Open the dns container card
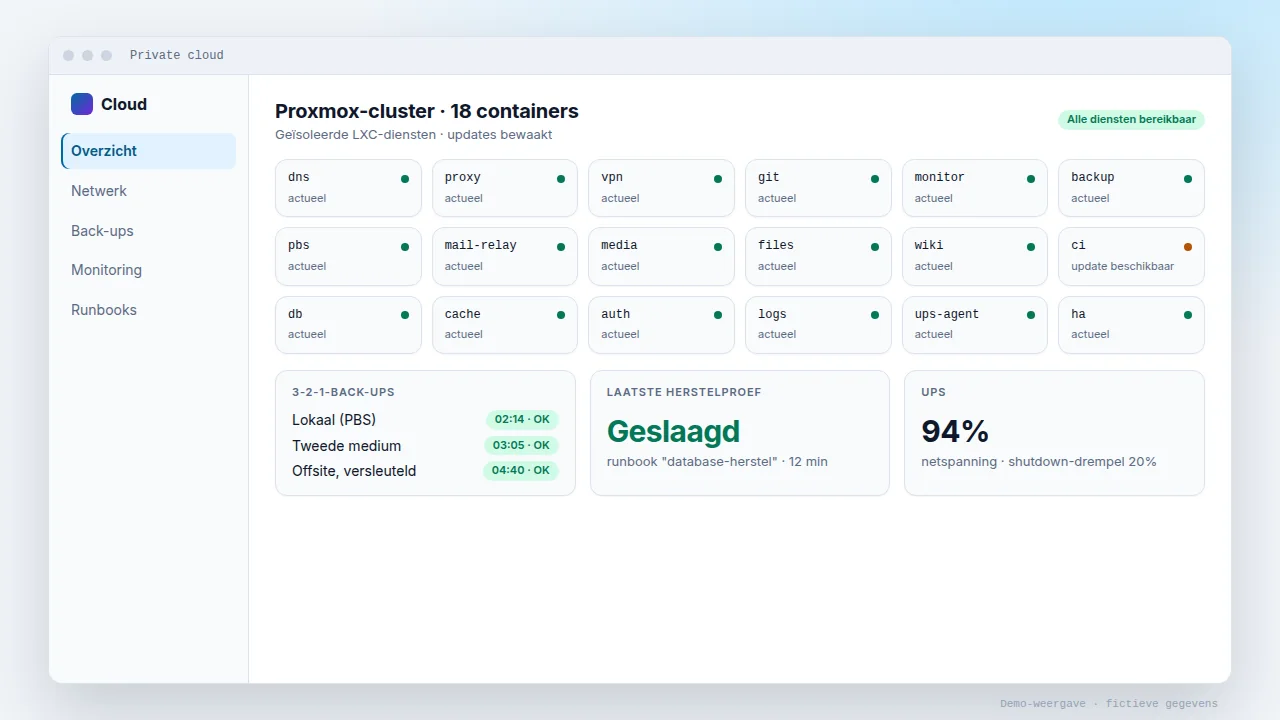Screen dimensions: 1280x720 pyautogui.click(x=348, y=188)
